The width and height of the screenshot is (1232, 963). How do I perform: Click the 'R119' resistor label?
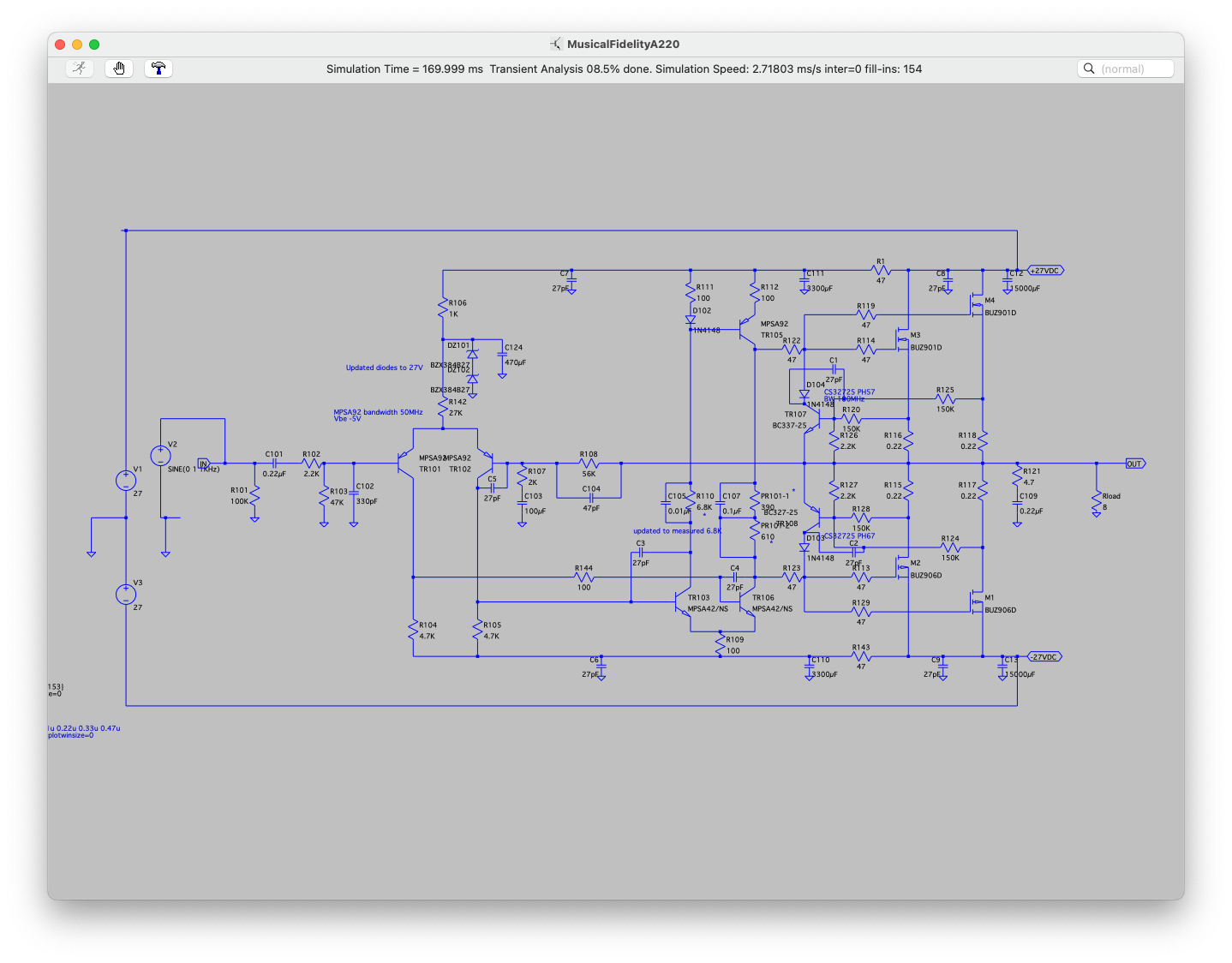(x=866, y=307)
